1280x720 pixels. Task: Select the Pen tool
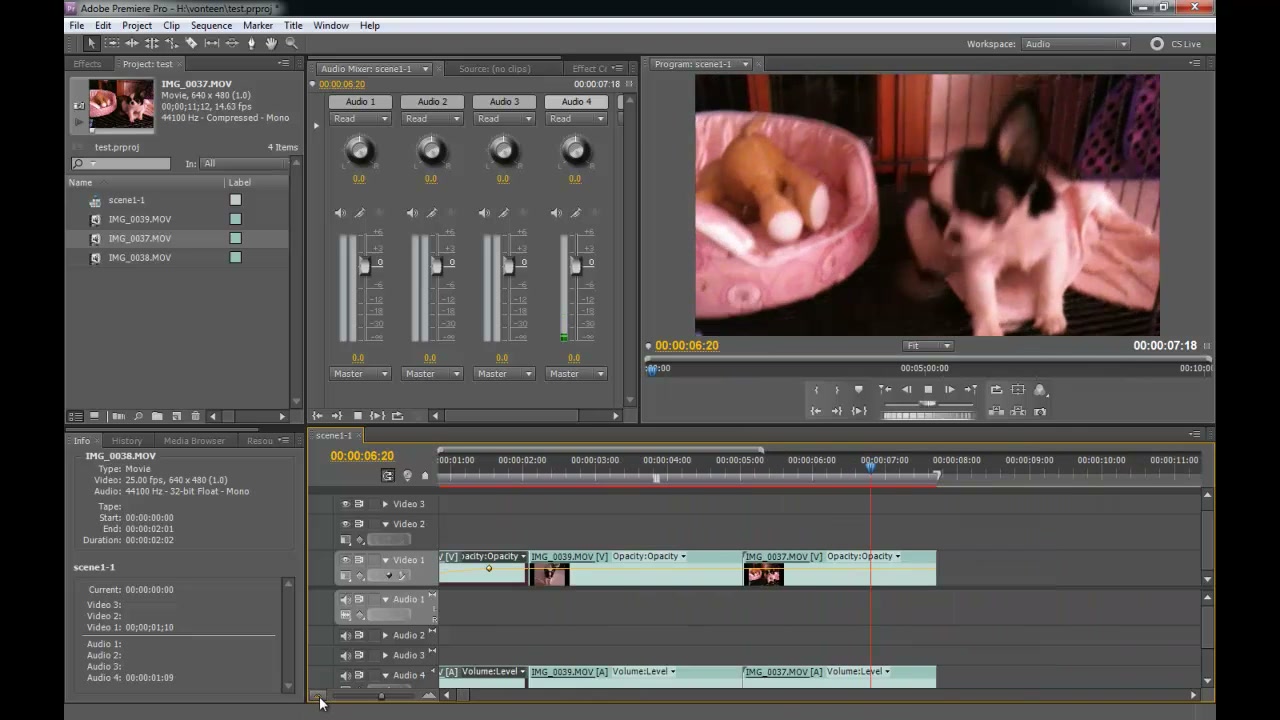click(x=251, y=43)
